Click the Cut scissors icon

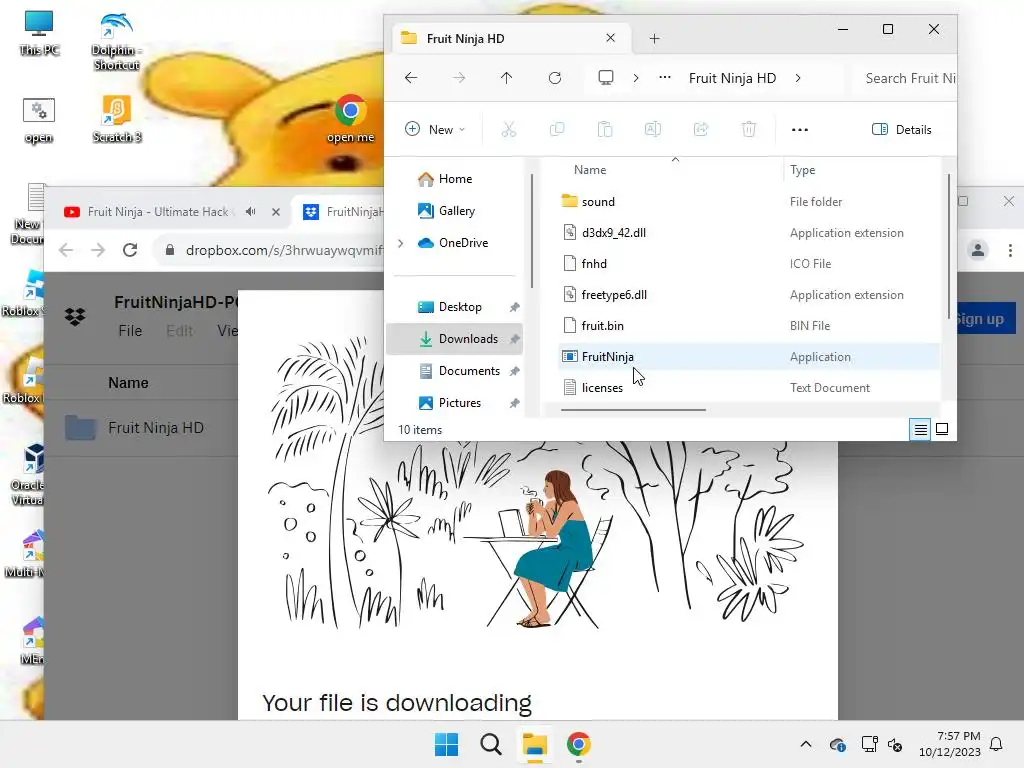509,129
